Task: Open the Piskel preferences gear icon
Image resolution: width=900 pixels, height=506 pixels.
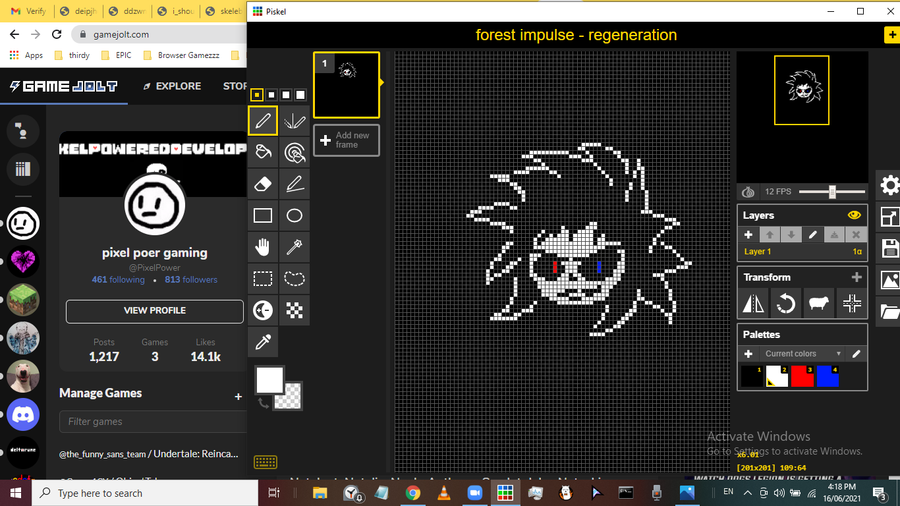Action: 889,185
